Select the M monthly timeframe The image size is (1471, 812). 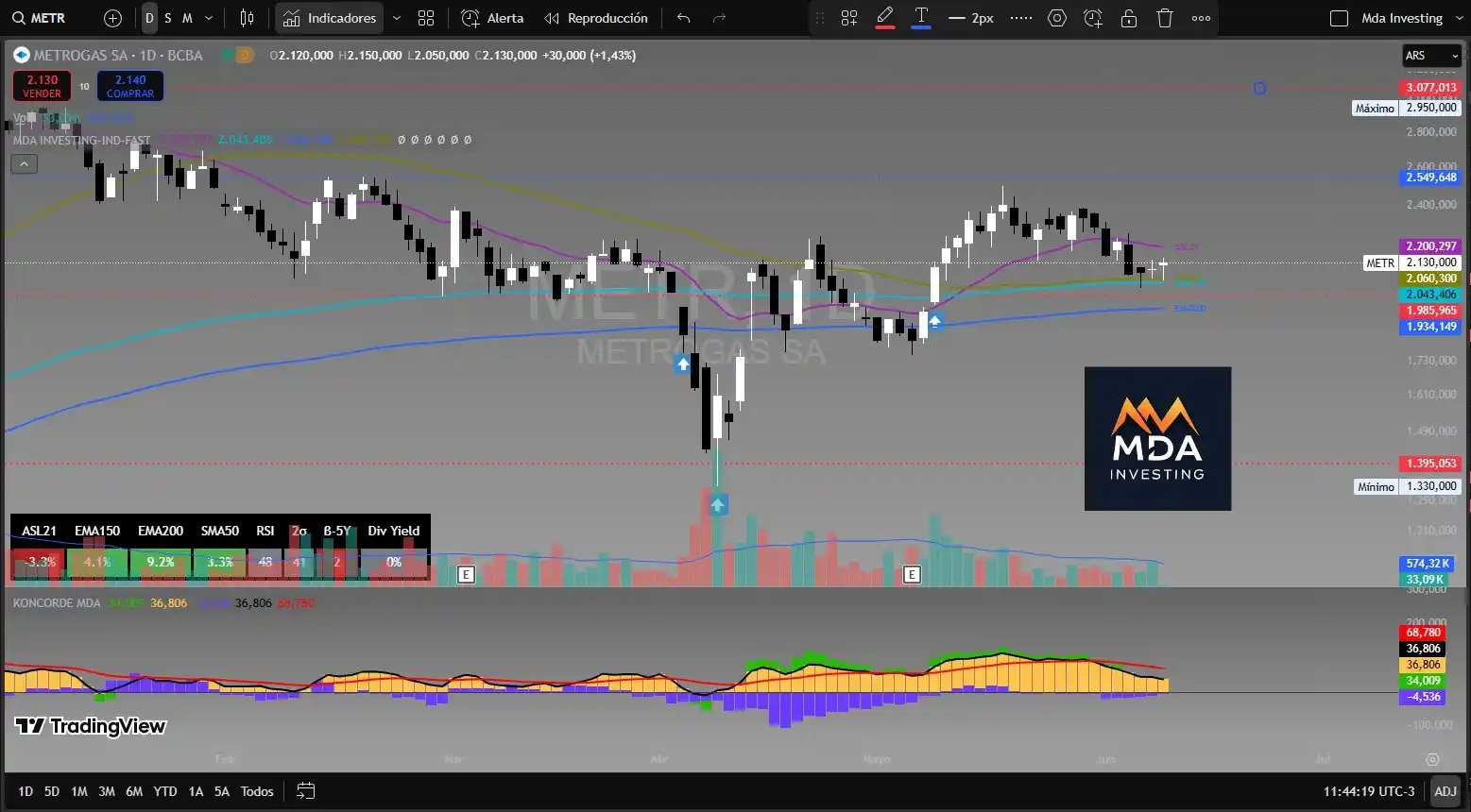point(187,18)
